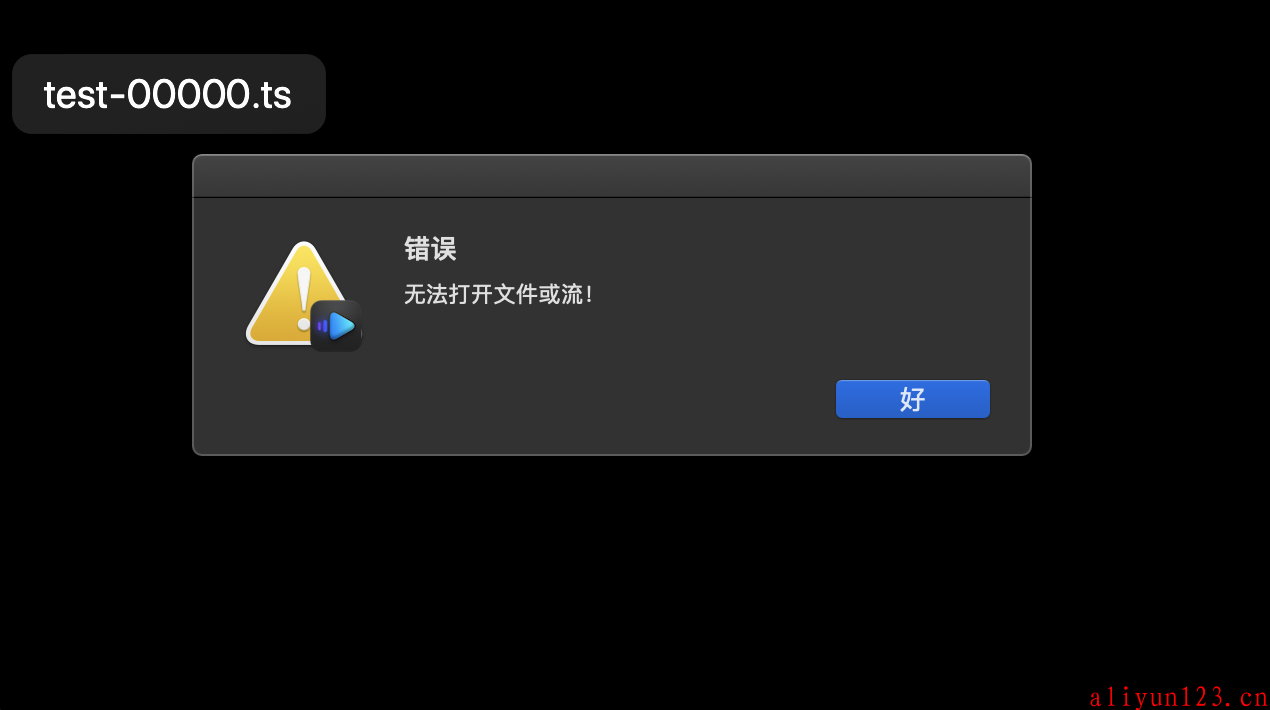Viewport: 1270px width, 710px height.
Task: Click the test-00000.ts file name overlay
Action: pos(168,94)
